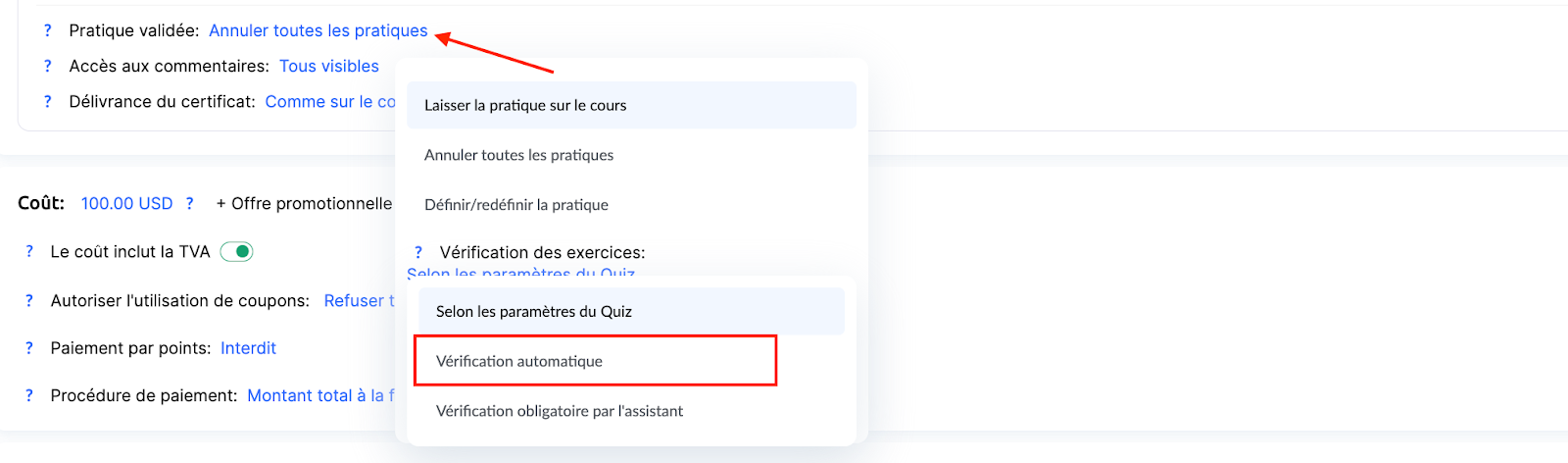Click help icon beside Pratique validée
The width and height of the screenshot is (1568, 463).
[x=47, y=31]
